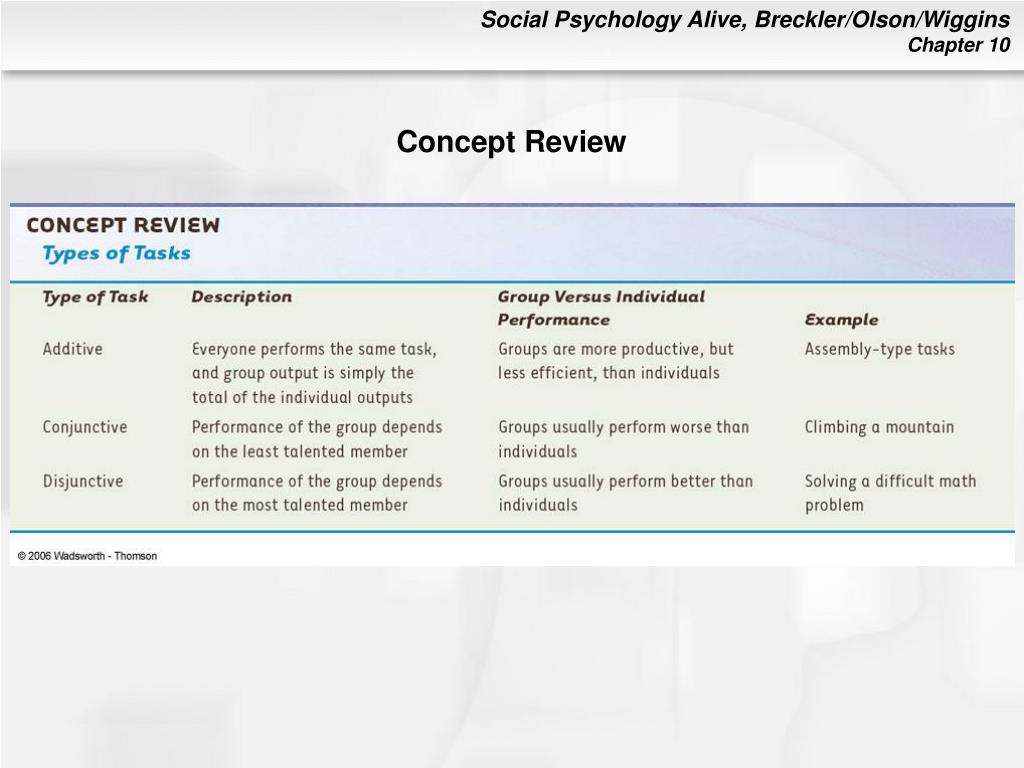Click the 'Types of Tasks' subtitle
The height and width of the screenshot is (768, 1024).
[116, 253]
